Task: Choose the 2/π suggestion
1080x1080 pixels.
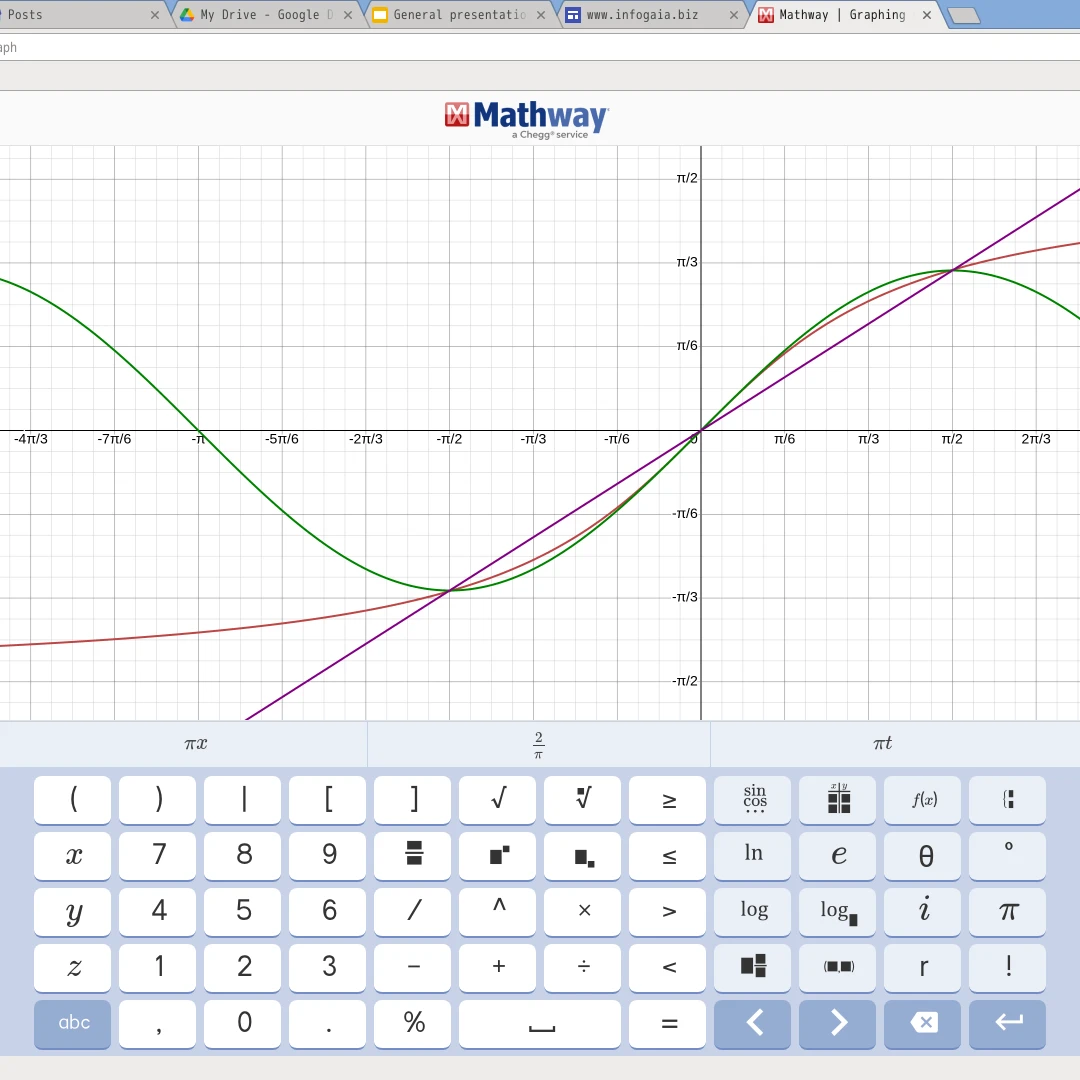Action: click(x=539, y=744)
